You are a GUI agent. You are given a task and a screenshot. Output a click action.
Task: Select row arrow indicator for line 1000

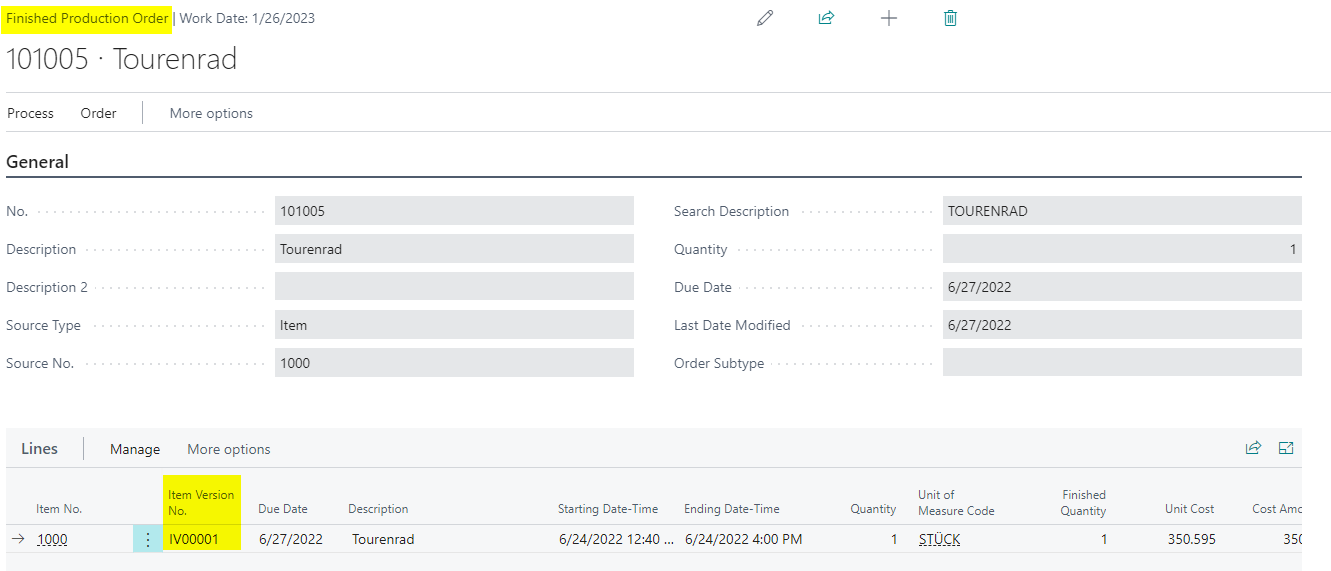[x=18, y=539]
